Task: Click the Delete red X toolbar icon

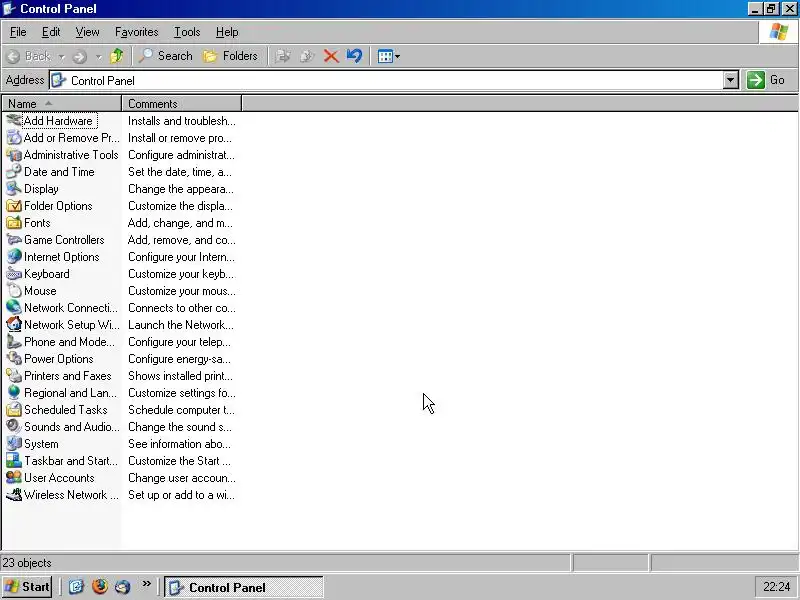Action: click(x=331, y=56)
